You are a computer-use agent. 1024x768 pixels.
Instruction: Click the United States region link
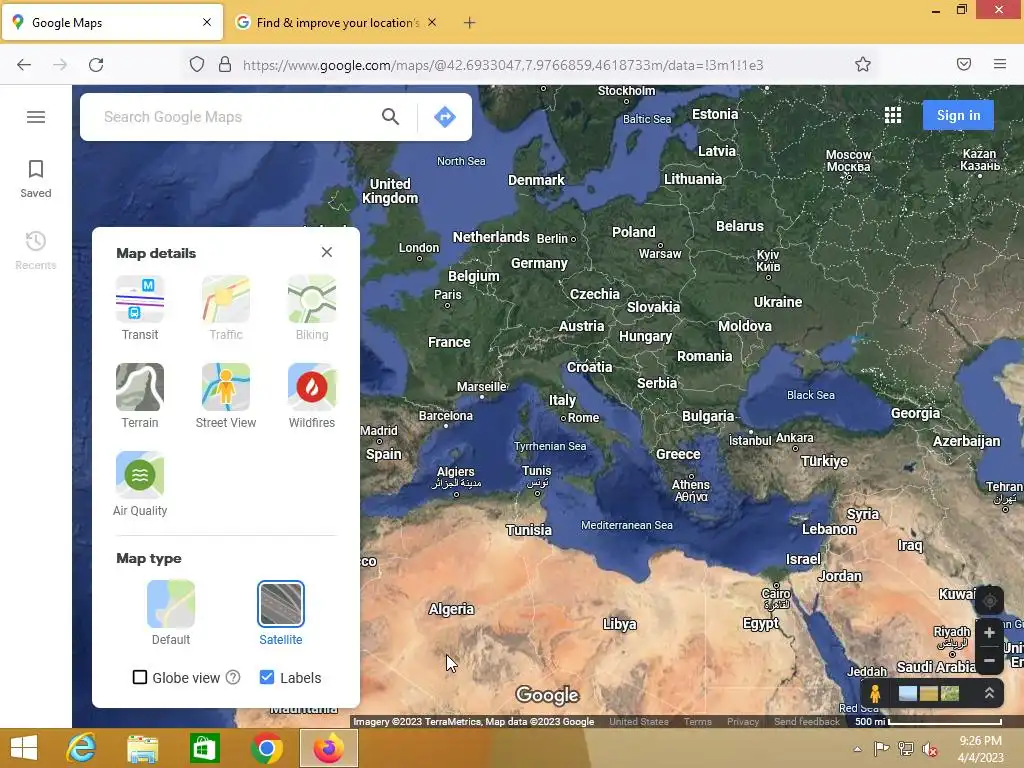point(639,722)
